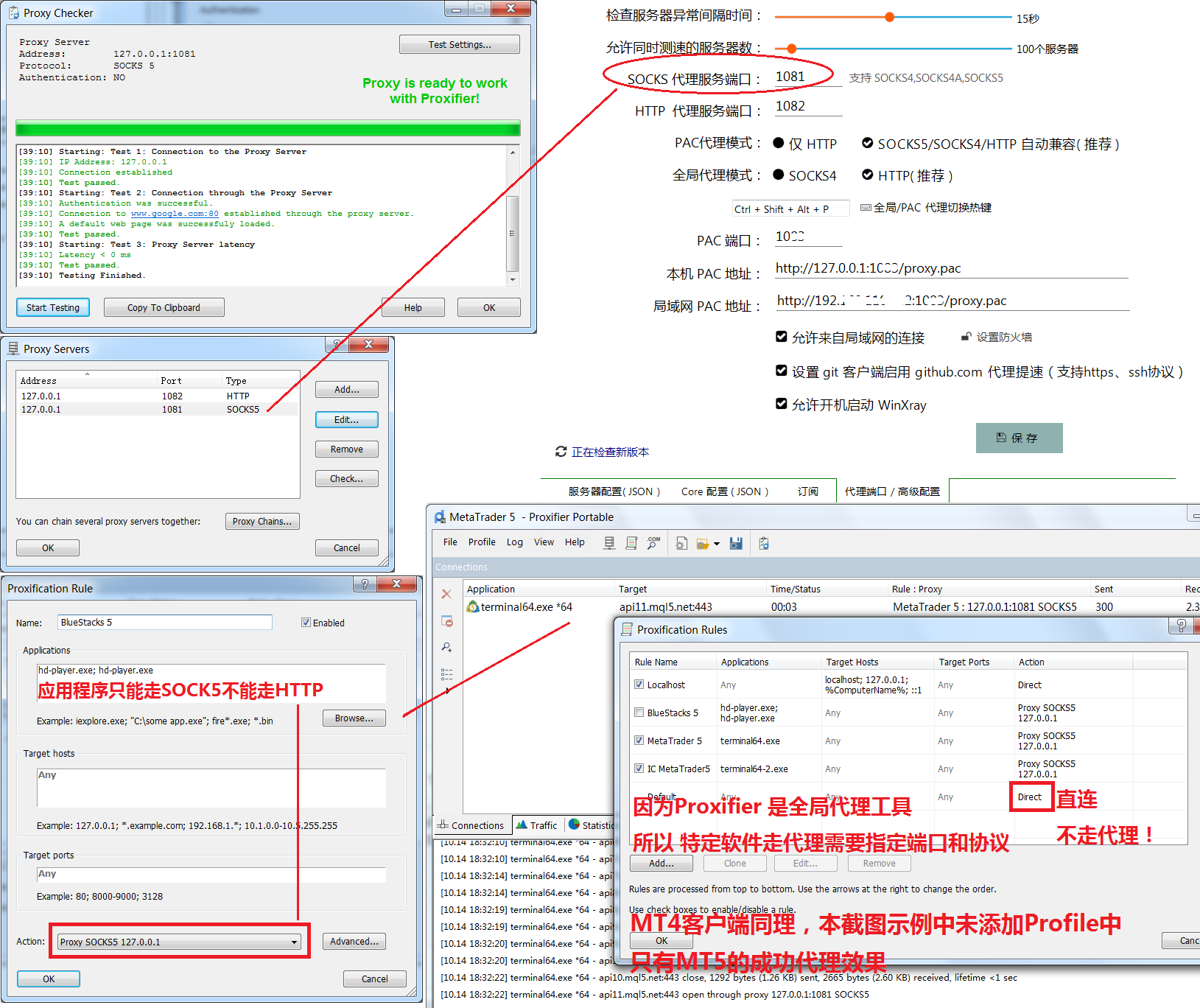Open the File menu in Proxifier

point(450,542)
